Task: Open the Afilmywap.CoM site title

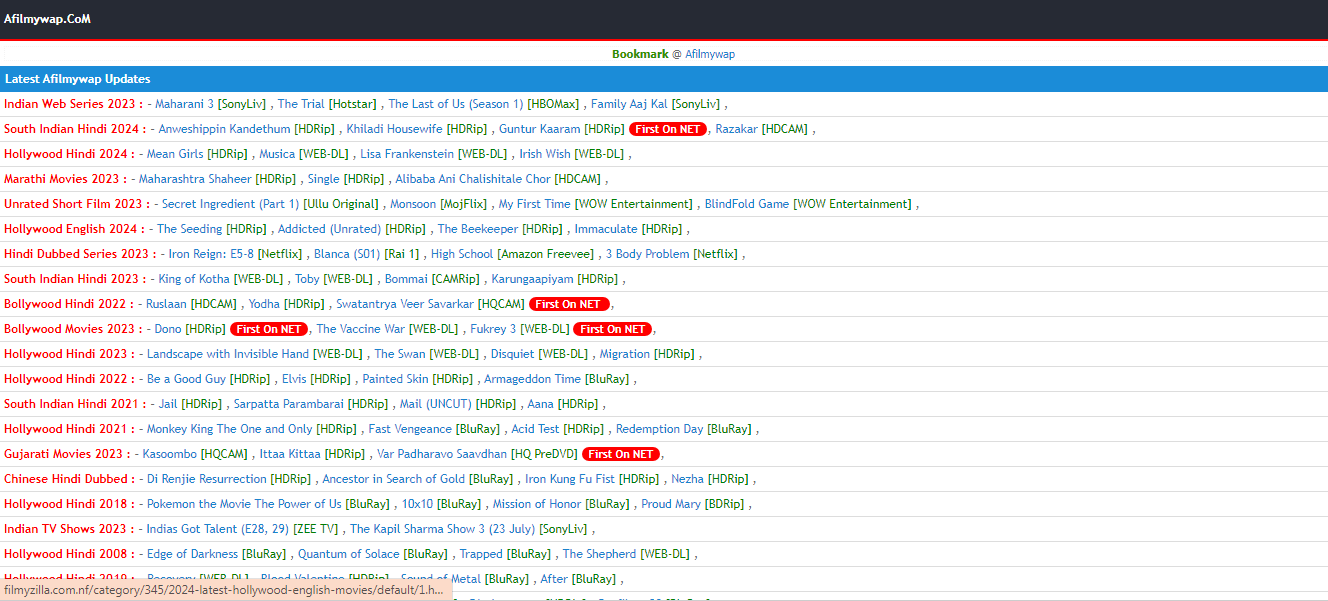Action: [x=47, y=19]
